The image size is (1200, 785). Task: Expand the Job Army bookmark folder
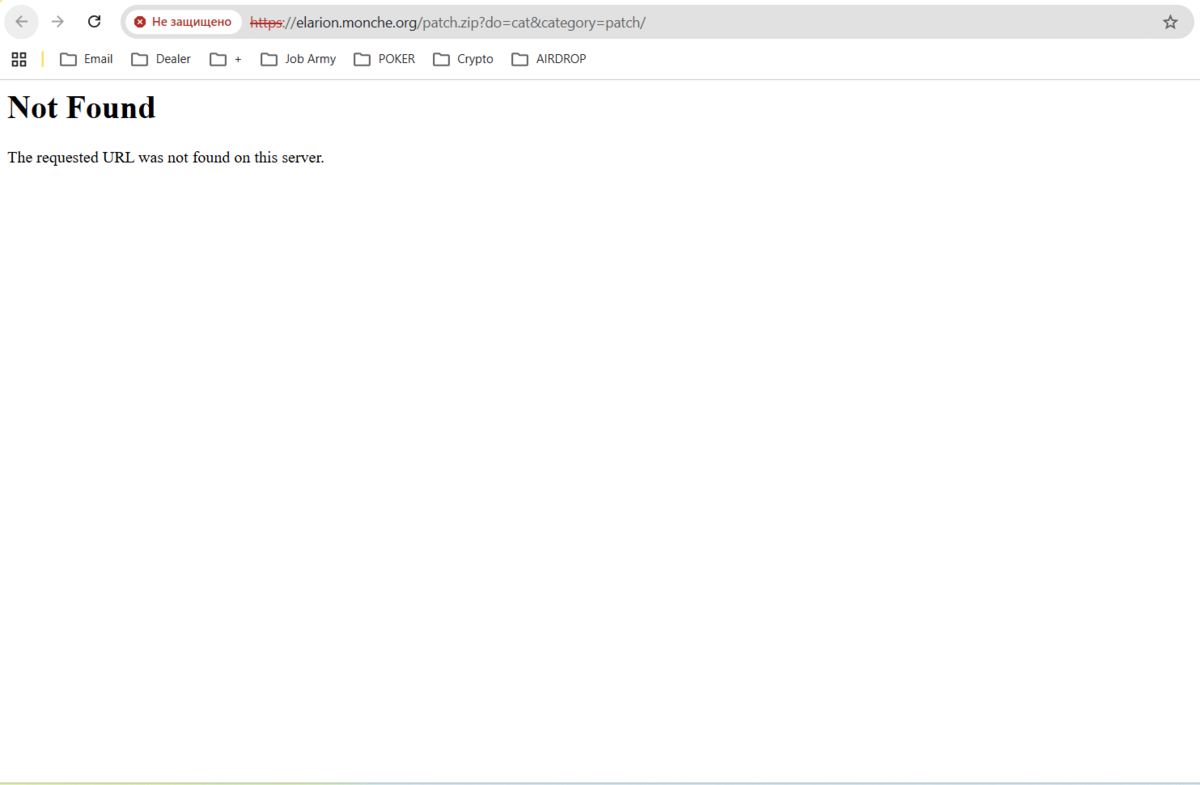[x=298, y=59]
